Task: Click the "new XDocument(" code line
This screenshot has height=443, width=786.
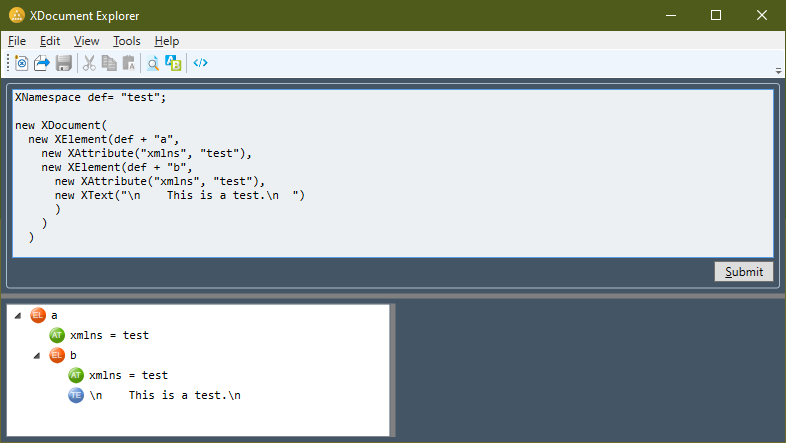Action: [61, 125]
